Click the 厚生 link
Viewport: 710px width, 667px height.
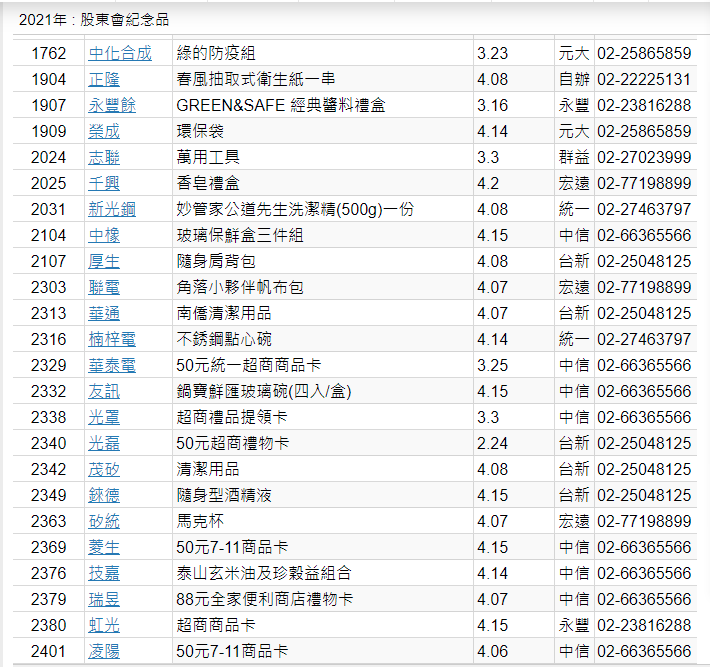click(103, 261)
